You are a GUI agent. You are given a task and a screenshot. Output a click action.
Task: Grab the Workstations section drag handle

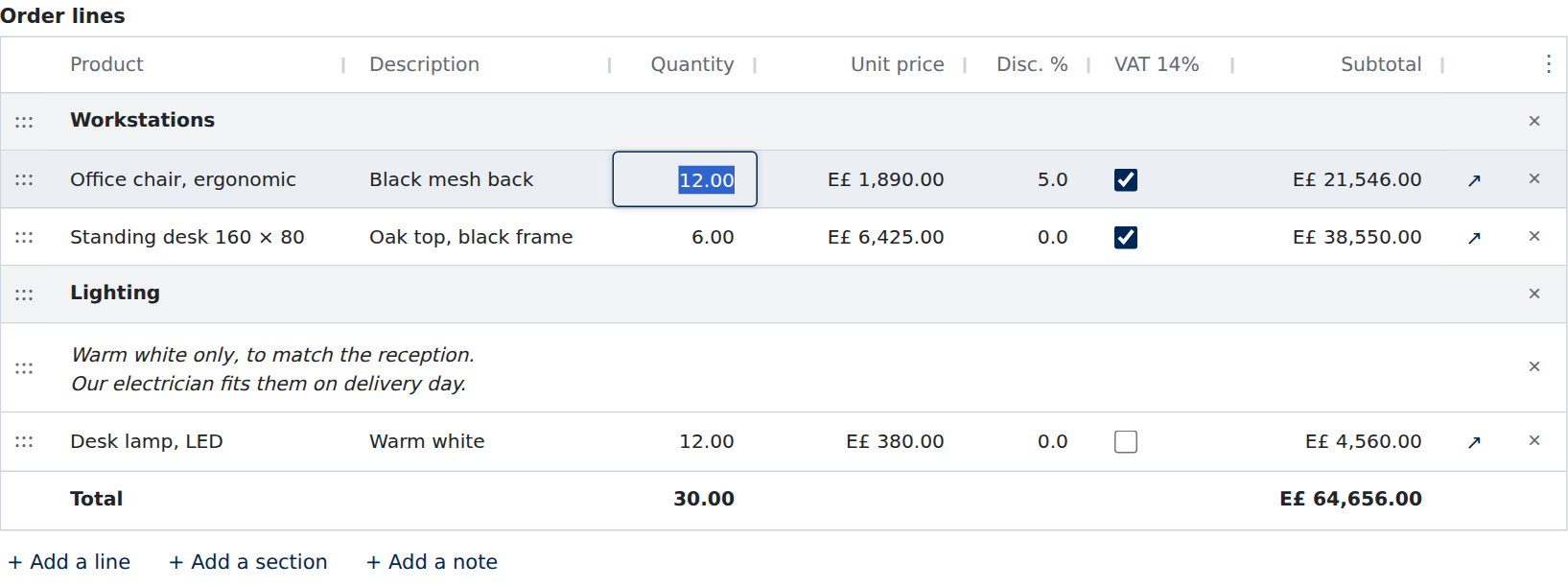[x=24, y=122]
